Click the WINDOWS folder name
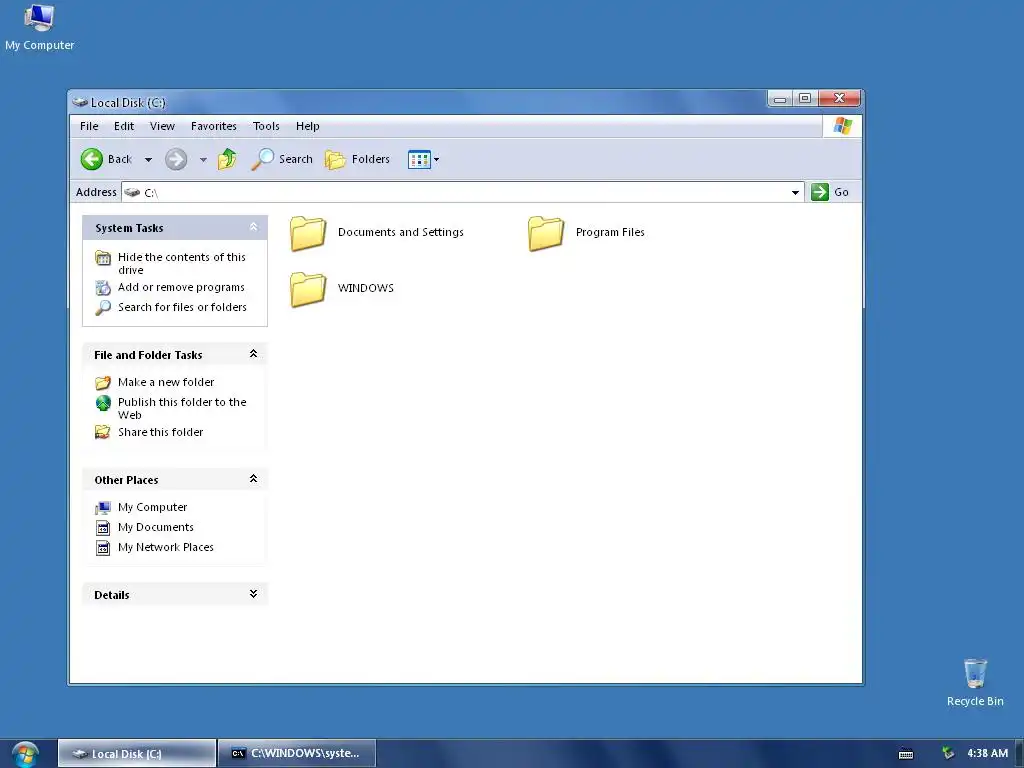The width and height of the screenshot is (1024, 768). (x=366, y=288)
